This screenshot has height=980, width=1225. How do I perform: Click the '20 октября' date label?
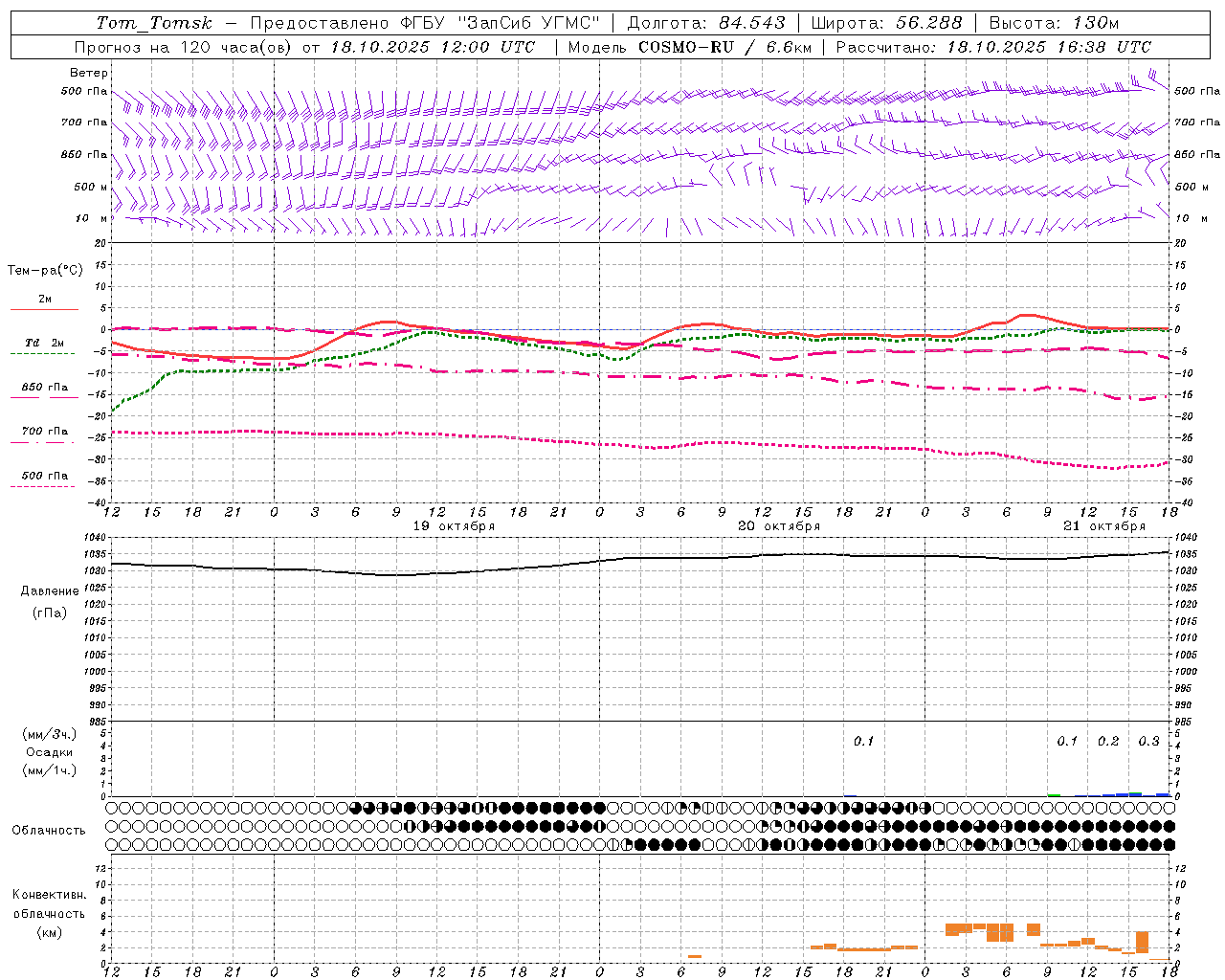pyautogui.click(x=779, y=526)
